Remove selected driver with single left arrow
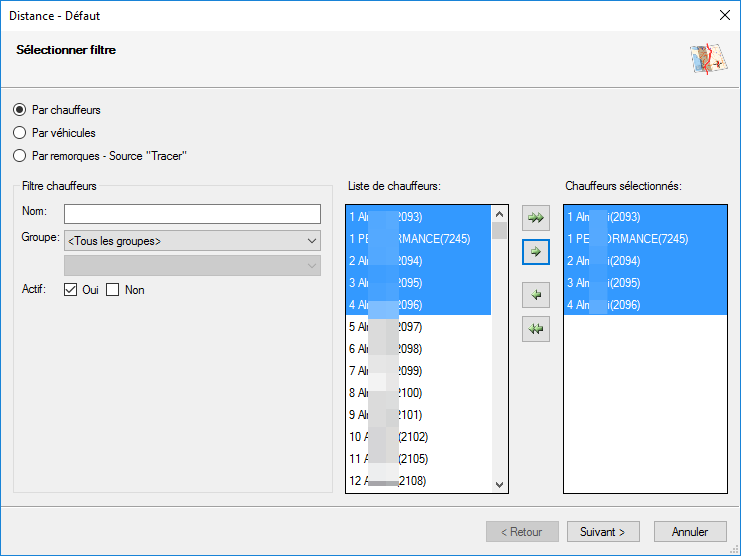The width and height of the screenshot is (741, 556). click(x=535, y=295)
